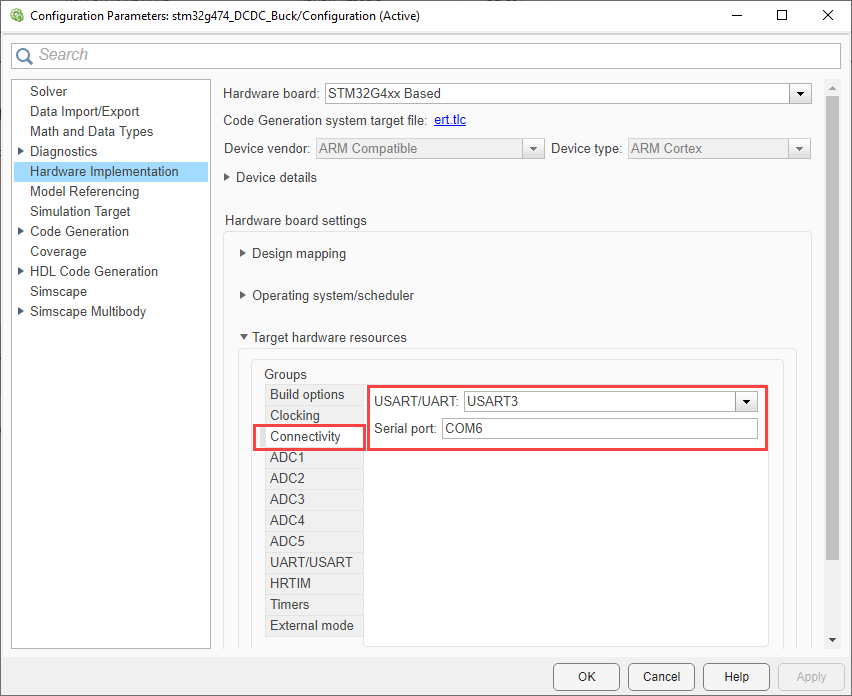The image size is (852, 696).
Task: Click the Help button
Action: click(736, 677)
